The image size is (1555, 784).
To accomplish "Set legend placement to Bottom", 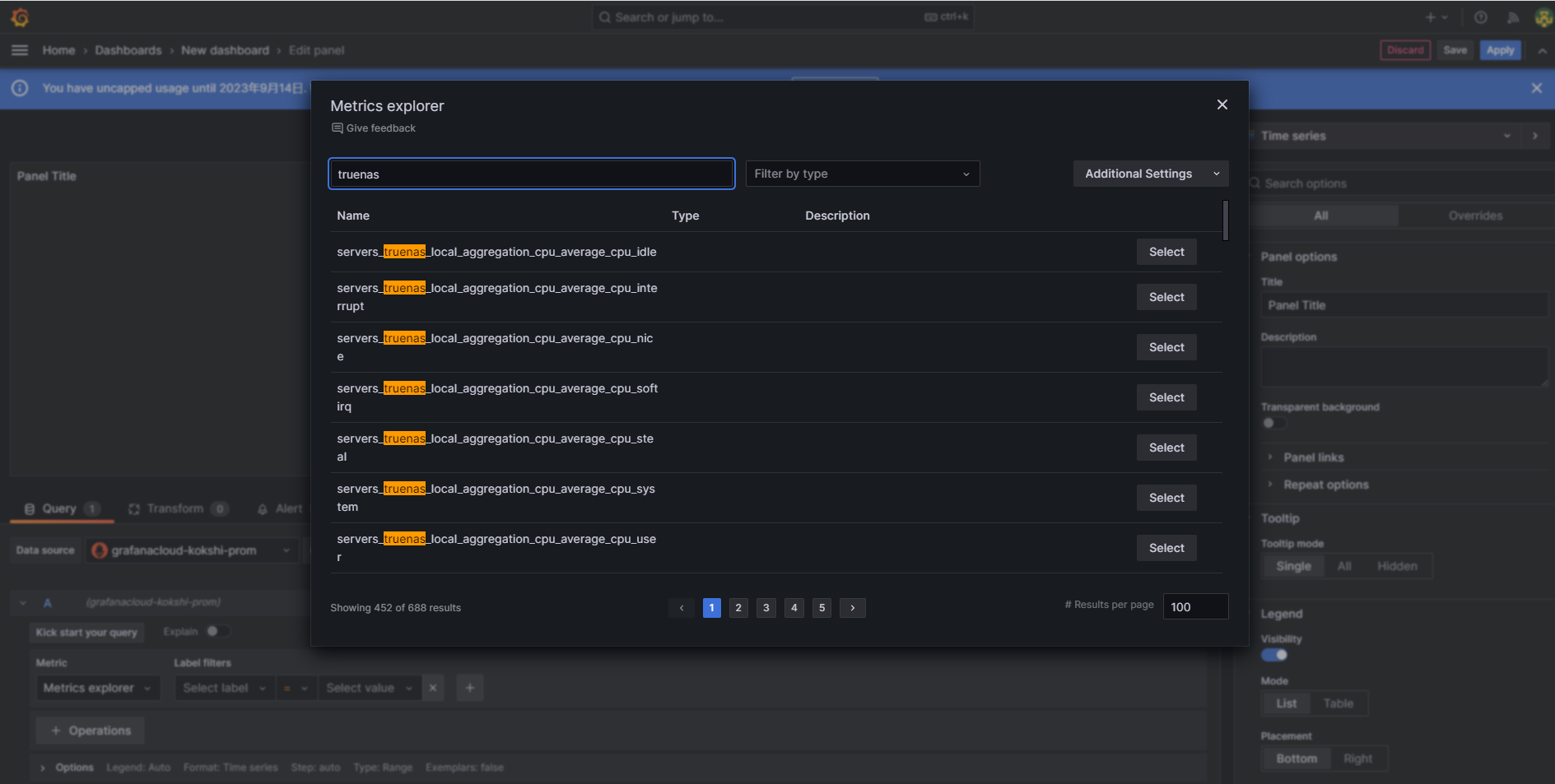I will click(1297, 758).
